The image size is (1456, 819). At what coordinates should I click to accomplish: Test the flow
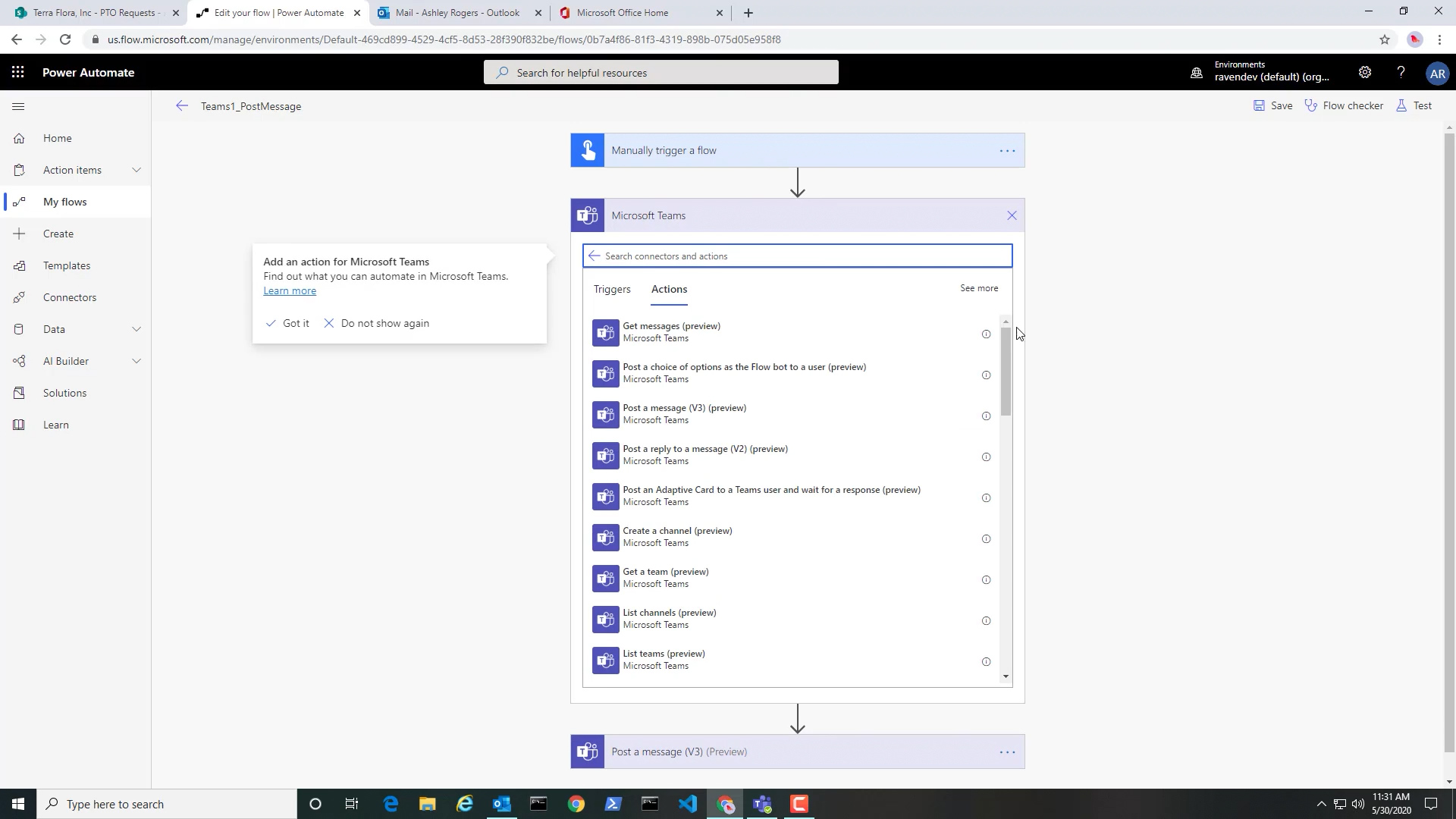[x=1414, y=105]
